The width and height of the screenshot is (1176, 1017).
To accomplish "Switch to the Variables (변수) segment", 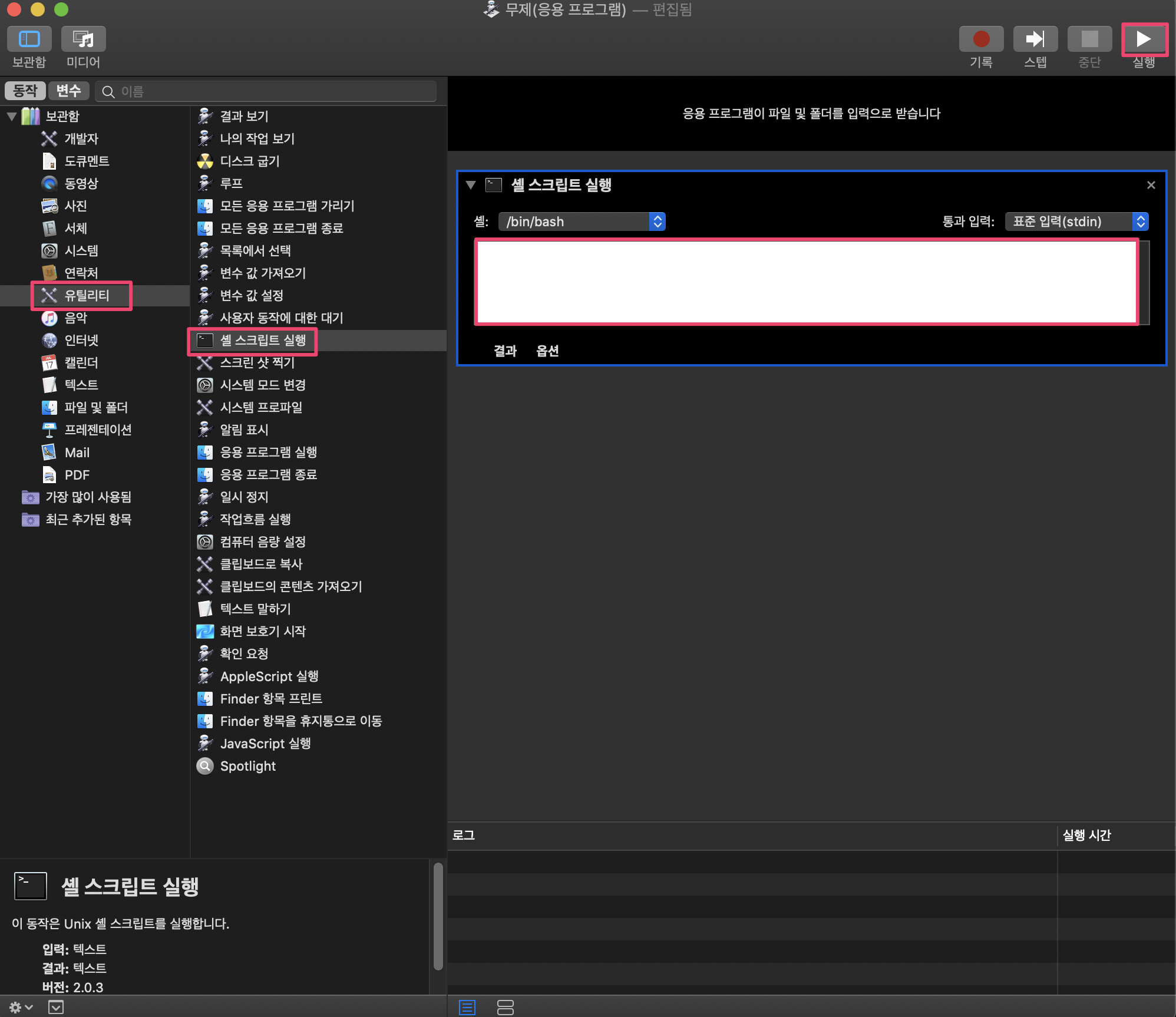I will (x=68, y=91).
